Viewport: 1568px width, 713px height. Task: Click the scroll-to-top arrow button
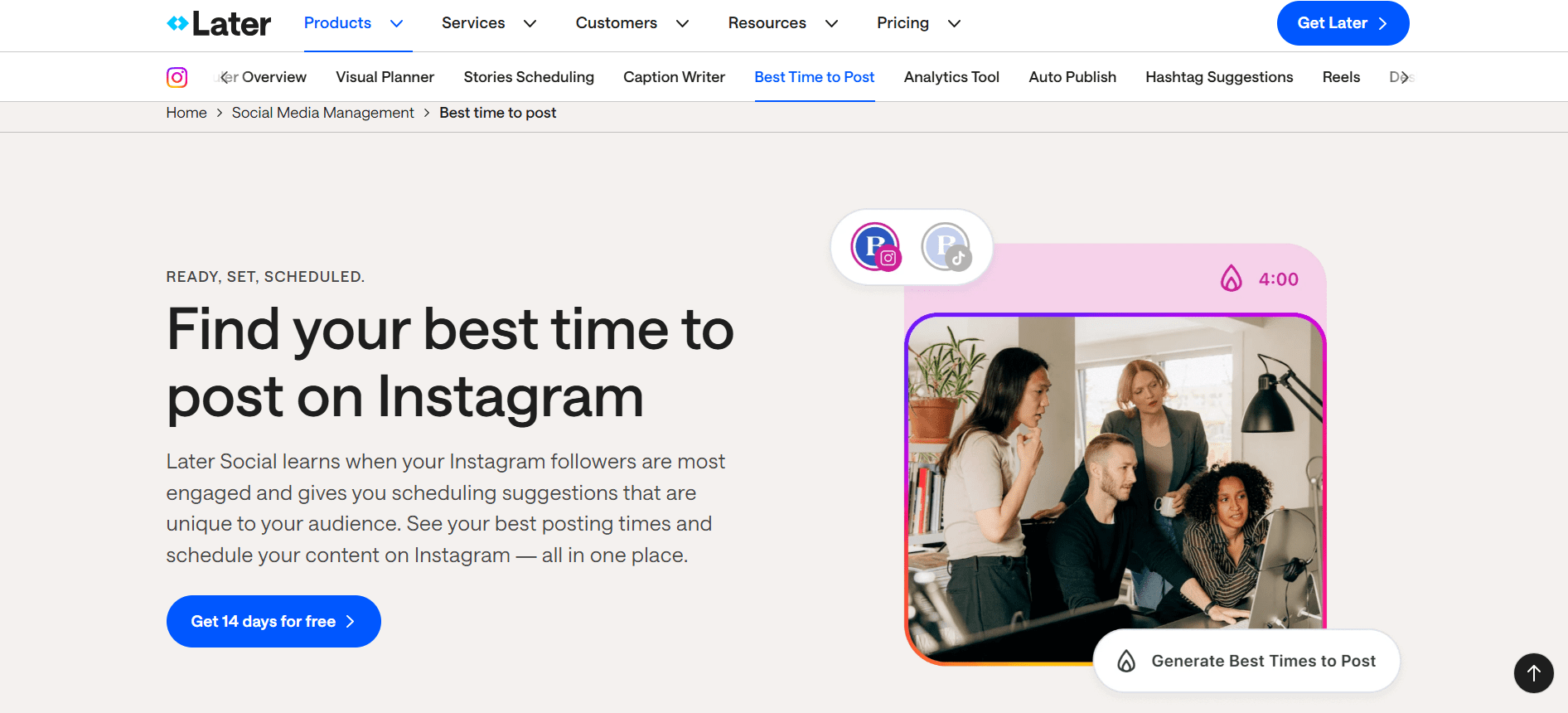(1534, 673)
